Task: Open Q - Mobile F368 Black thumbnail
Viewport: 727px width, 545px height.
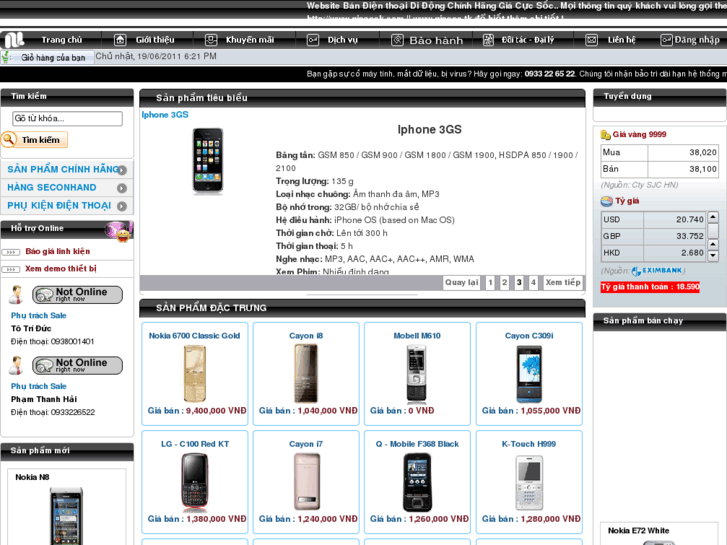Action: (417, 482)
